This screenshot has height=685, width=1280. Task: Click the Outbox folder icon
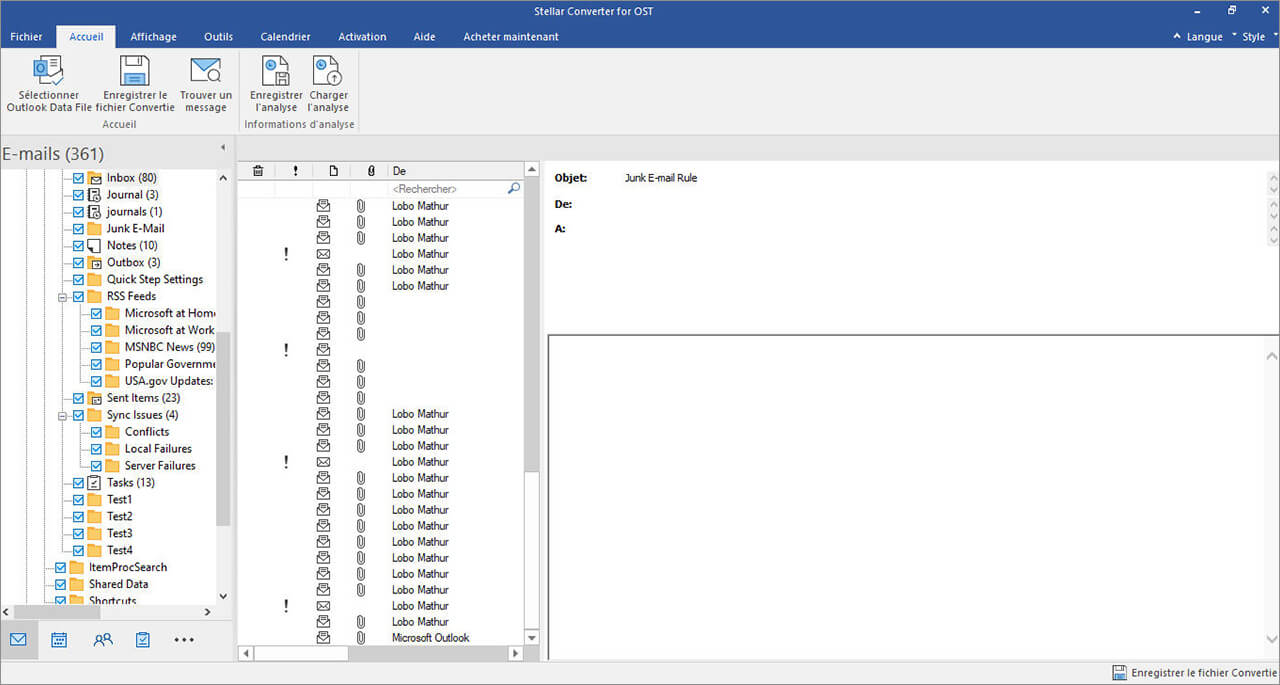95,263
